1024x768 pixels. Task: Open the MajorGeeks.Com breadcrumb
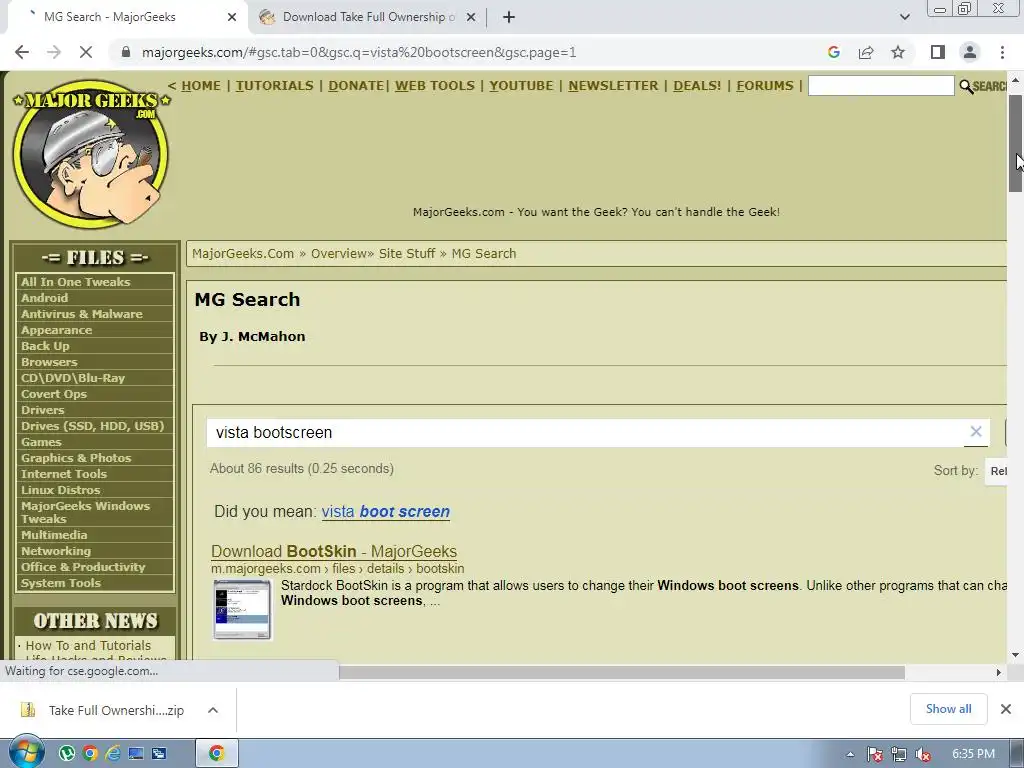(243, 253)
